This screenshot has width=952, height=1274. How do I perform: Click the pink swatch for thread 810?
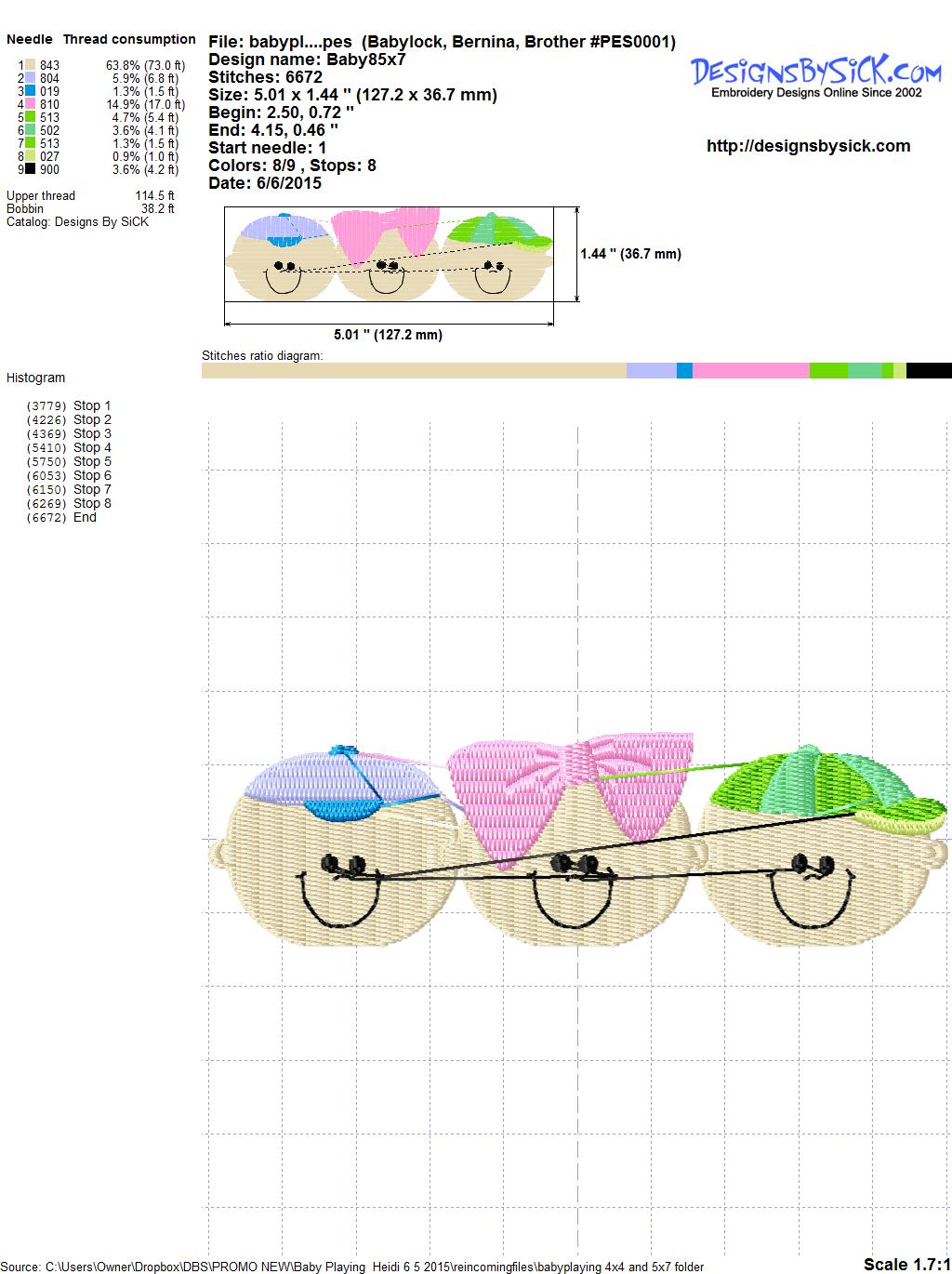click(x=31, y=104)
